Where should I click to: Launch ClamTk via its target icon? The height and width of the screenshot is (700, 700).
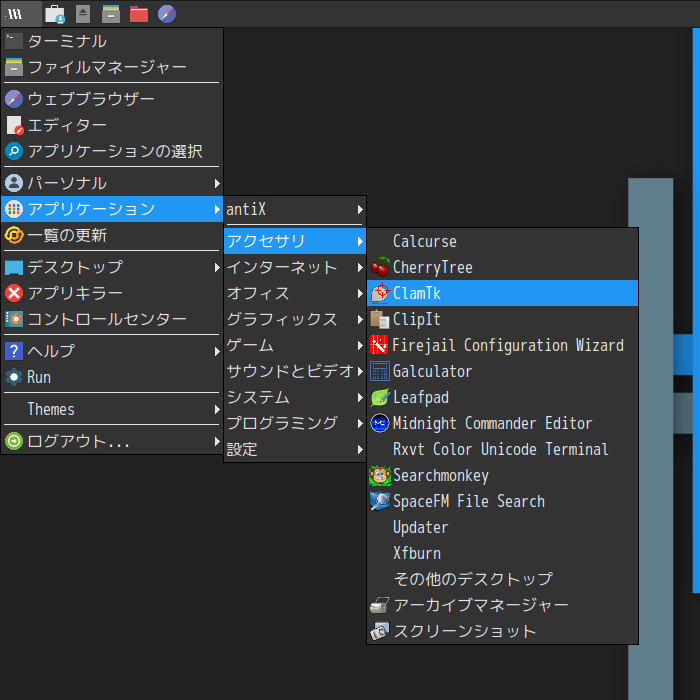(x=380, y=293)
